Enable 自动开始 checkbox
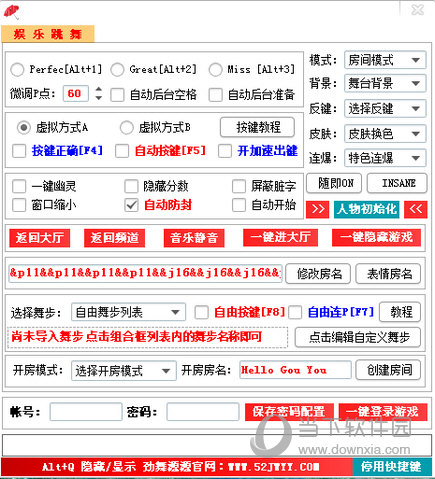The width and height of the screenshot is (435, 479). pyautogui.click(x=239, y=205)
